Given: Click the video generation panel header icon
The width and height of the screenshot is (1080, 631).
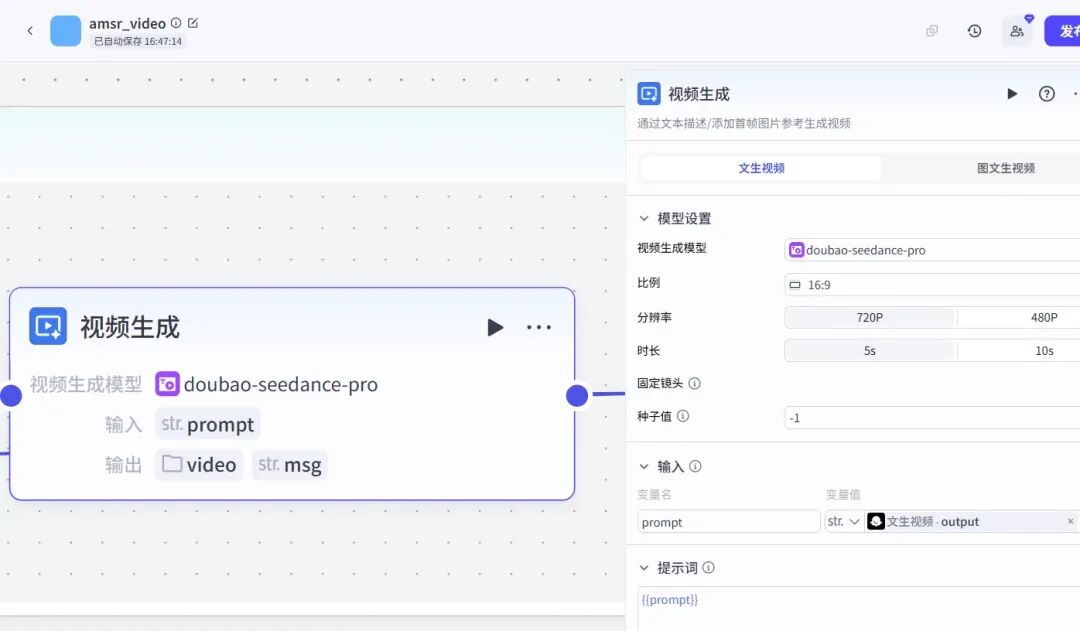Looking at the screenshot, I should coord(649,94).
